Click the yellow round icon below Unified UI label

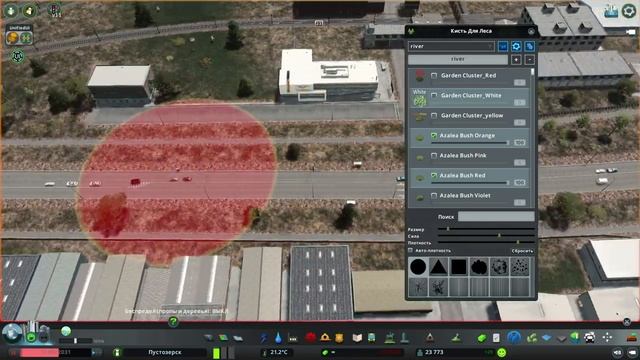(x=12, y=38)
